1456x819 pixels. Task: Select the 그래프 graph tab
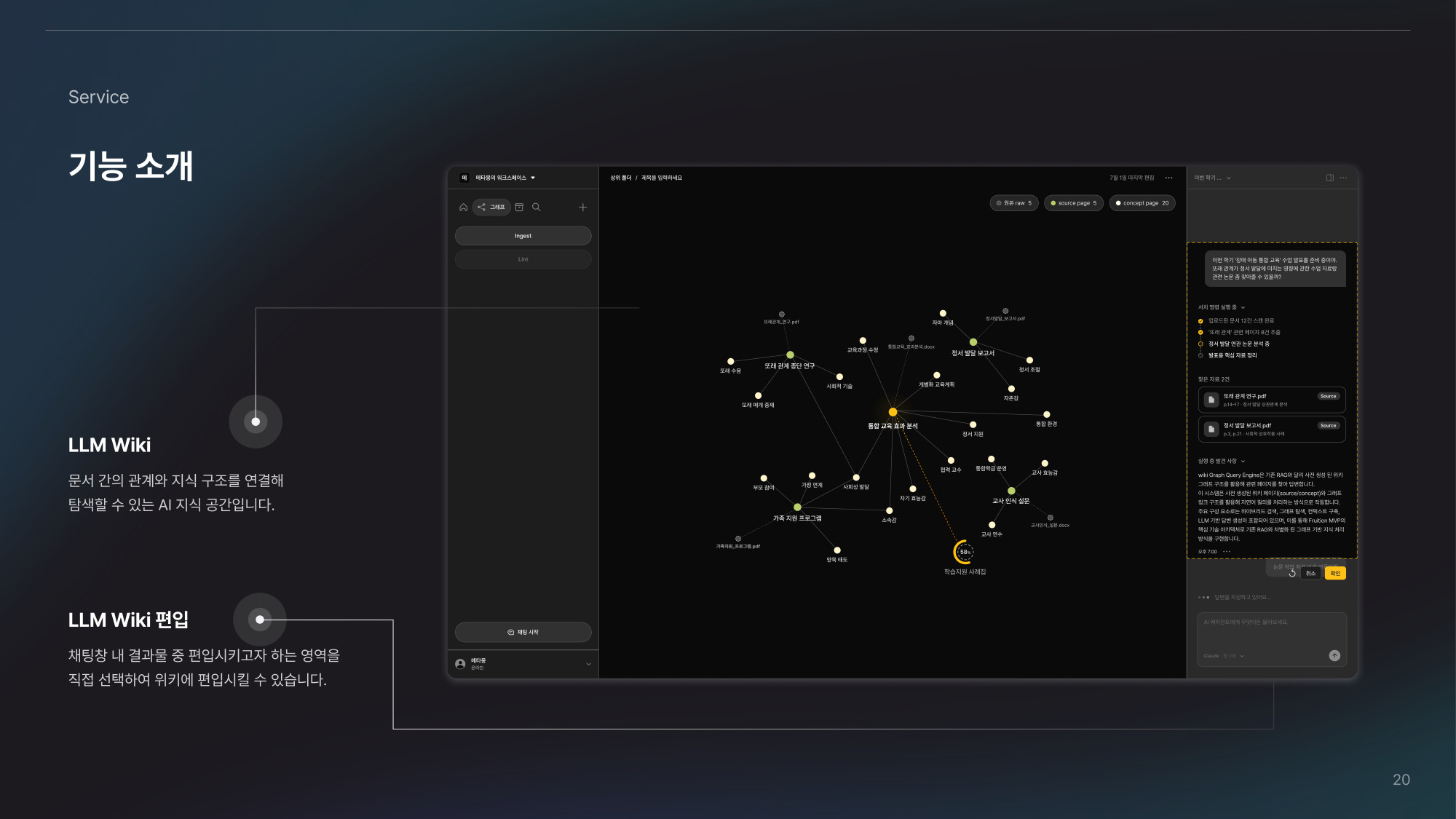click(491, 207)
